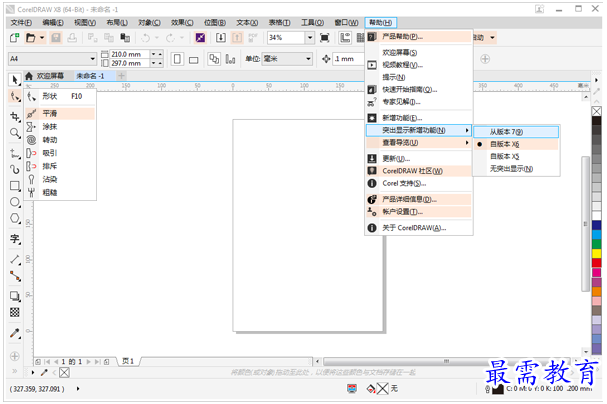Open 视频教程 from Help menu
The width and height of the screenshot is (607, 404).
[x=419, y=65]
